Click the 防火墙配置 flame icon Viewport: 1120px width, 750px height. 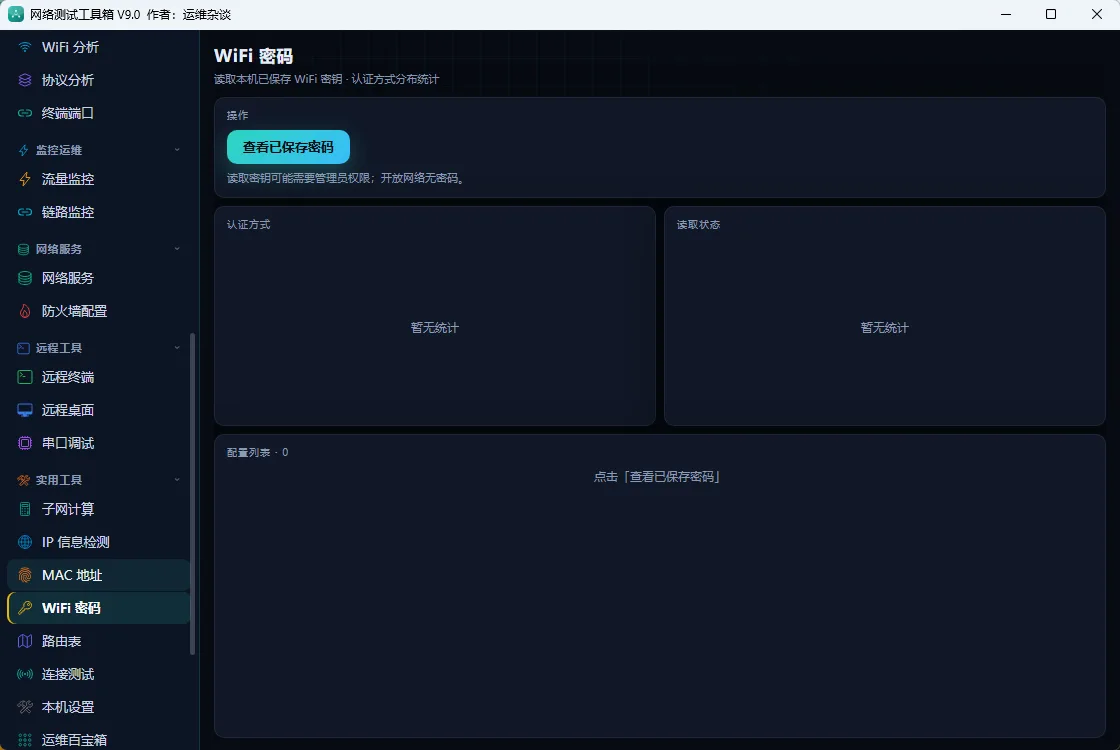[25, 311]
